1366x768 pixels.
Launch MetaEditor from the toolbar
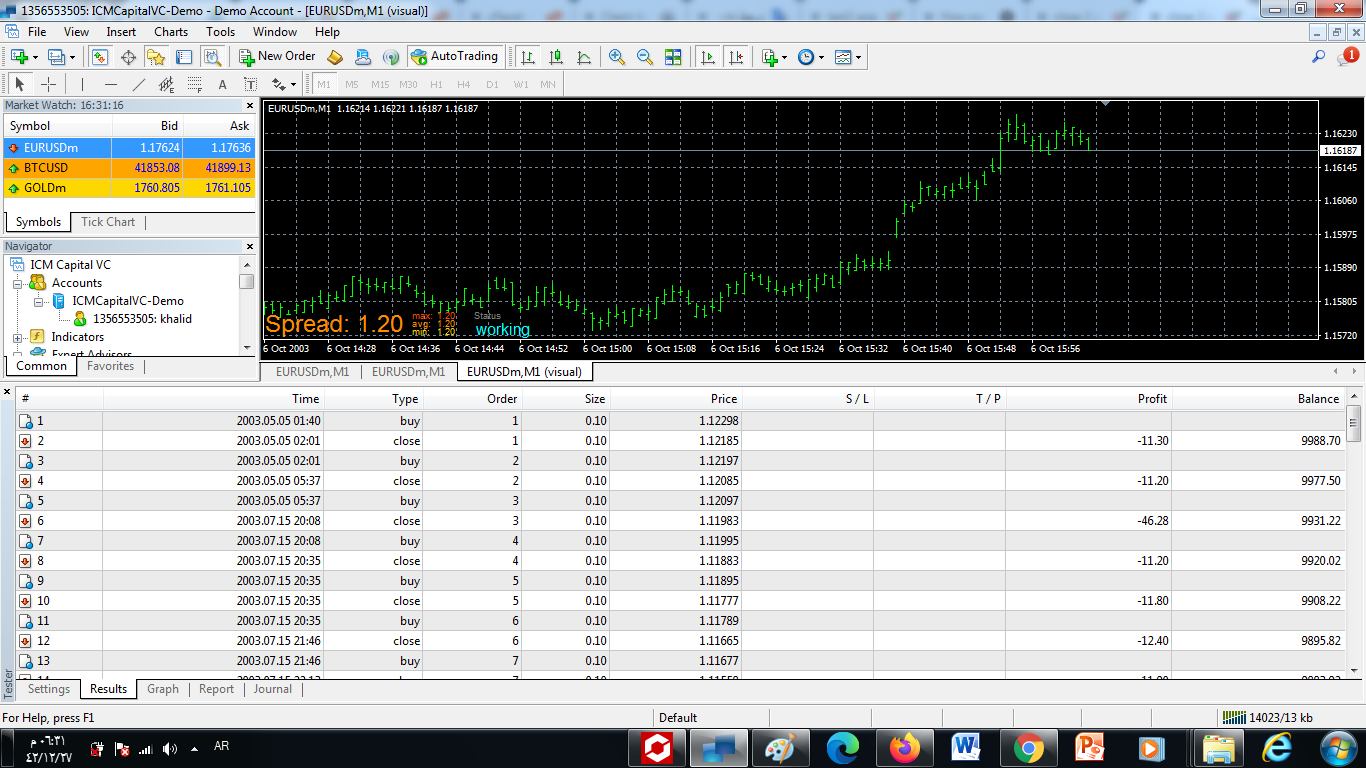pos(335,57)
